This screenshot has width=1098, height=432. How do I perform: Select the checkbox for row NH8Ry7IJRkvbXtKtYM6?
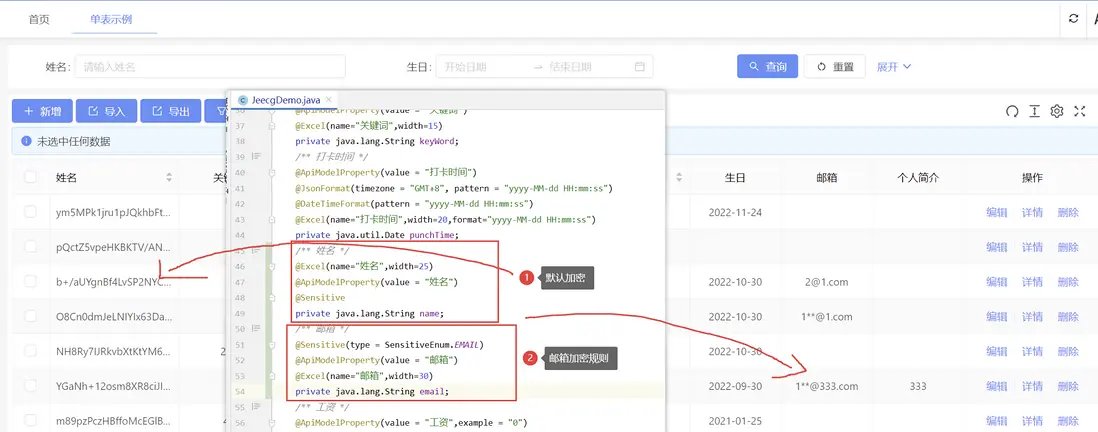click(31, 351)
